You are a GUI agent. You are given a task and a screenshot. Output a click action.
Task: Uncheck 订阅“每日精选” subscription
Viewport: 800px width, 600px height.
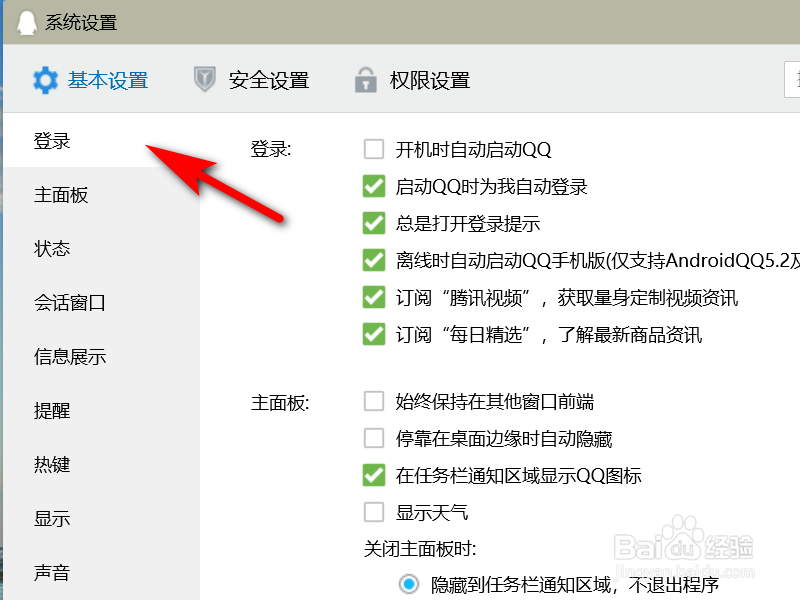point(374,334)
